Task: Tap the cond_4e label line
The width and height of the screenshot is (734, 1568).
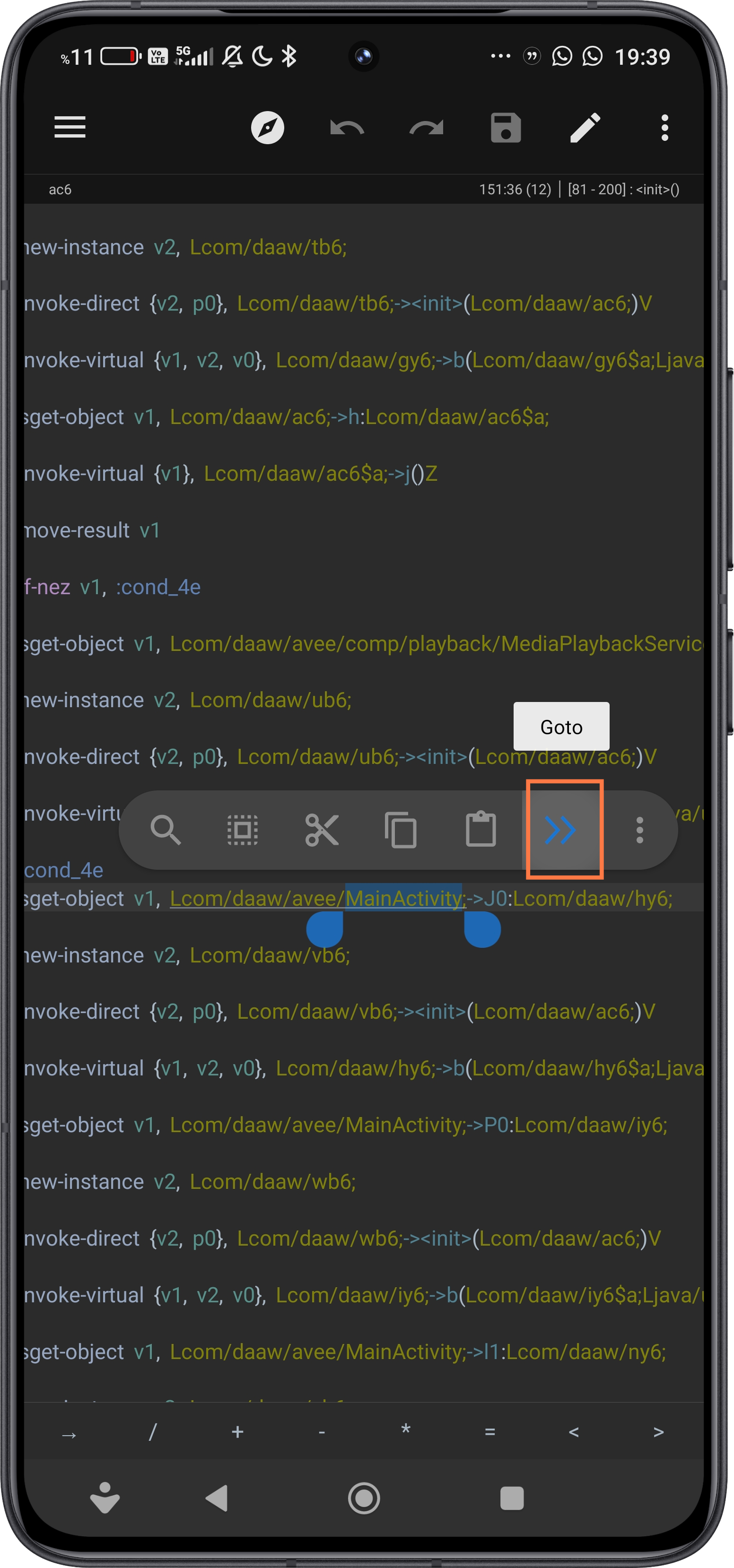Action: [x=64, y=870]
